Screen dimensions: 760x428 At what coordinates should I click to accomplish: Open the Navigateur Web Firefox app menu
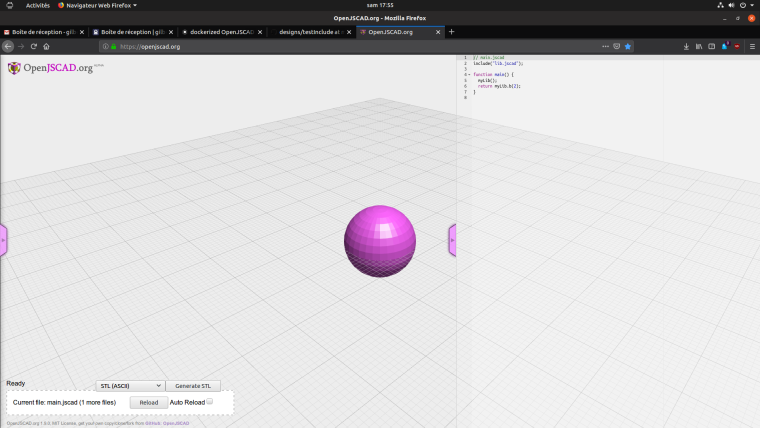pyautogui.click(x=97, y=5)
